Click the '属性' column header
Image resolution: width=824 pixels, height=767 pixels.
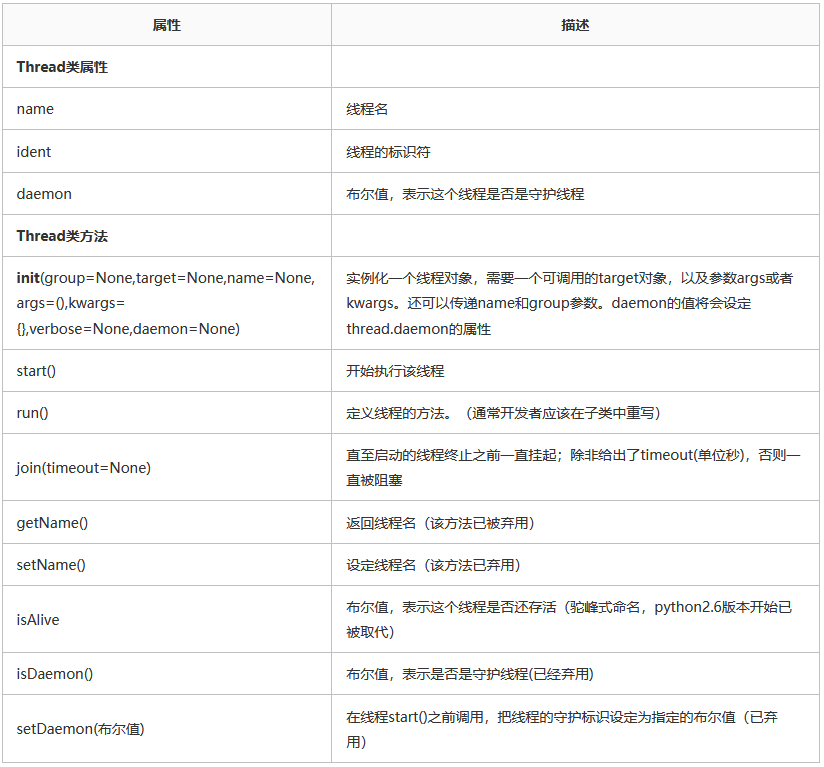[167, 25]
